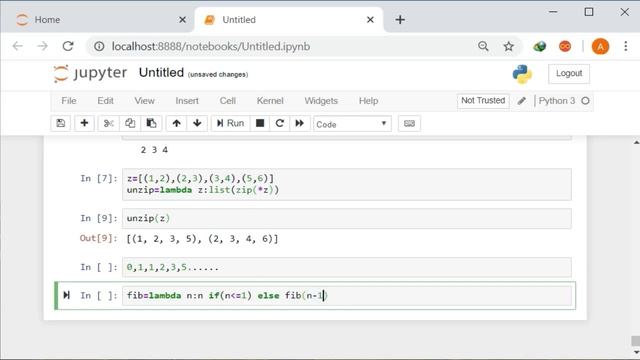Open the Code cell type dropdown

pos(352,124)
